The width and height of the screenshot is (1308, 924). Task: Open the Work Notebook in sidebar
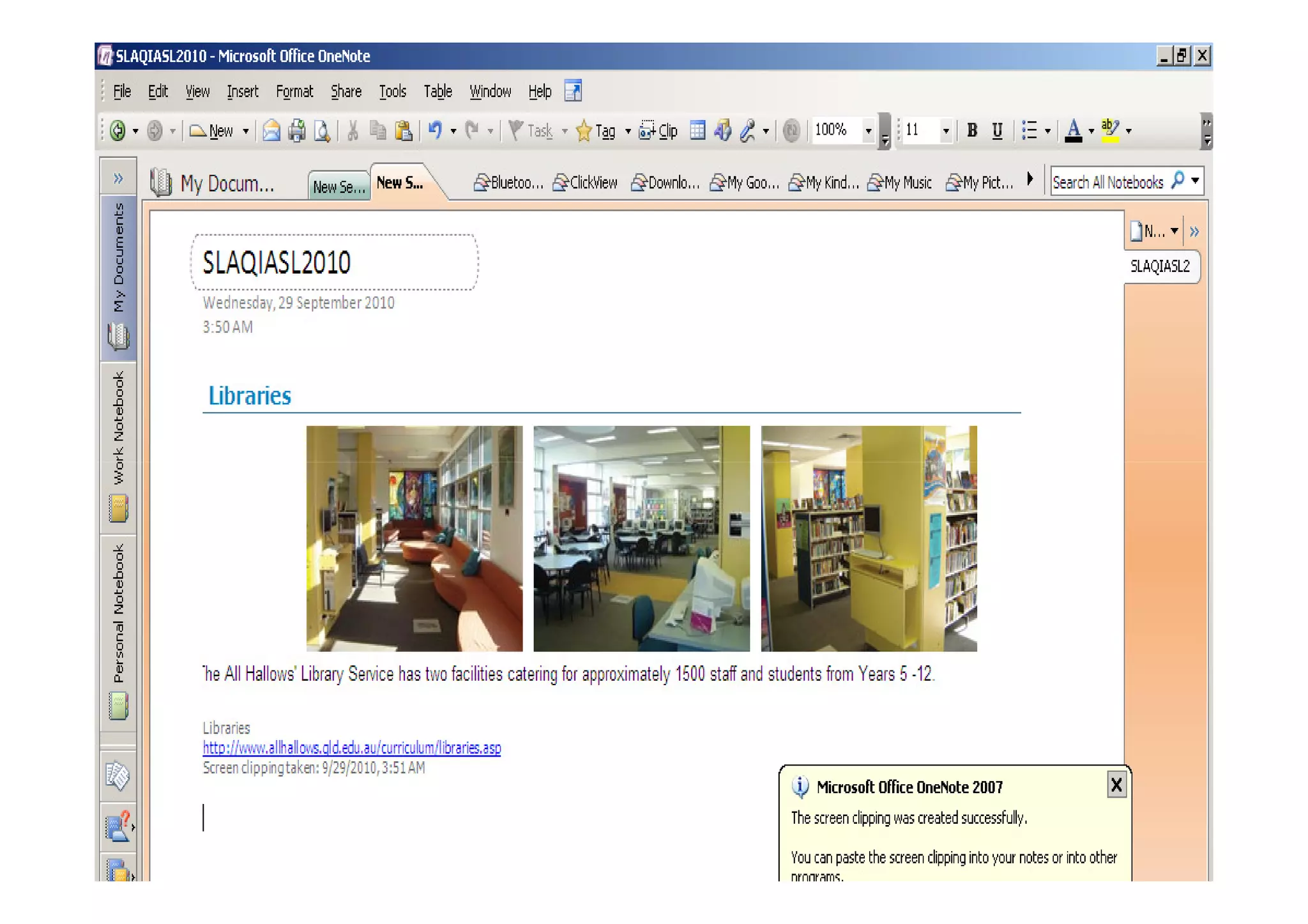point(118,447)
